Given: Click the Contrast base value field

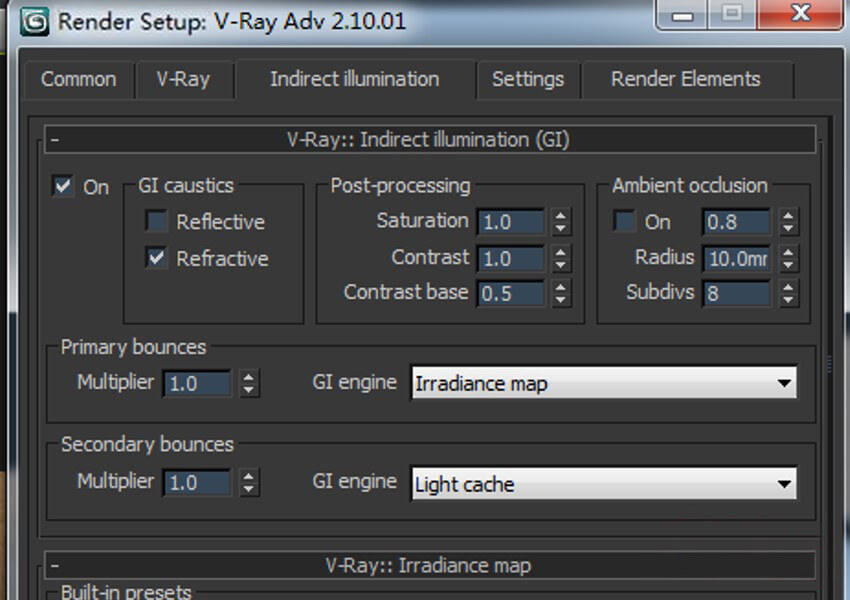Looking at the screenshot, I should tap(511, 294).
